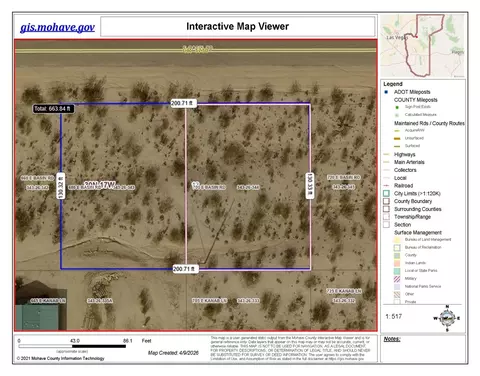Image resolution: width=480 pixels, height=376 pixels.
Task: Click the County Boundary box symbol
Action: point(386,201)
